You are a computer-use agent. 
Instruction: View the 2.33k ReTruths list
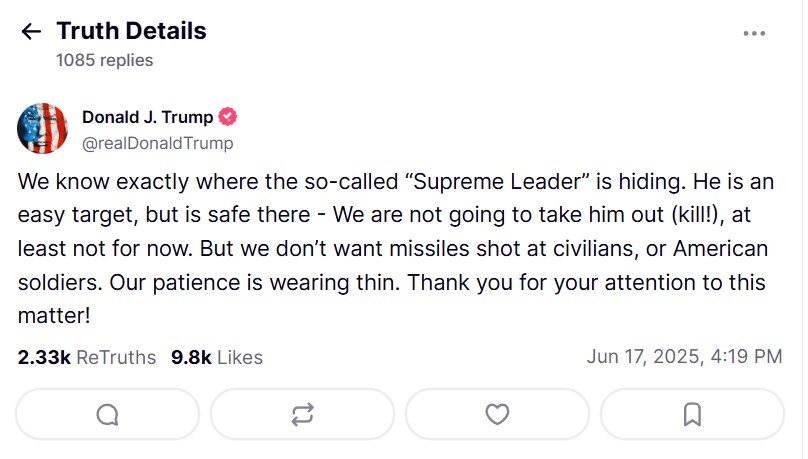tap(87, 357)
